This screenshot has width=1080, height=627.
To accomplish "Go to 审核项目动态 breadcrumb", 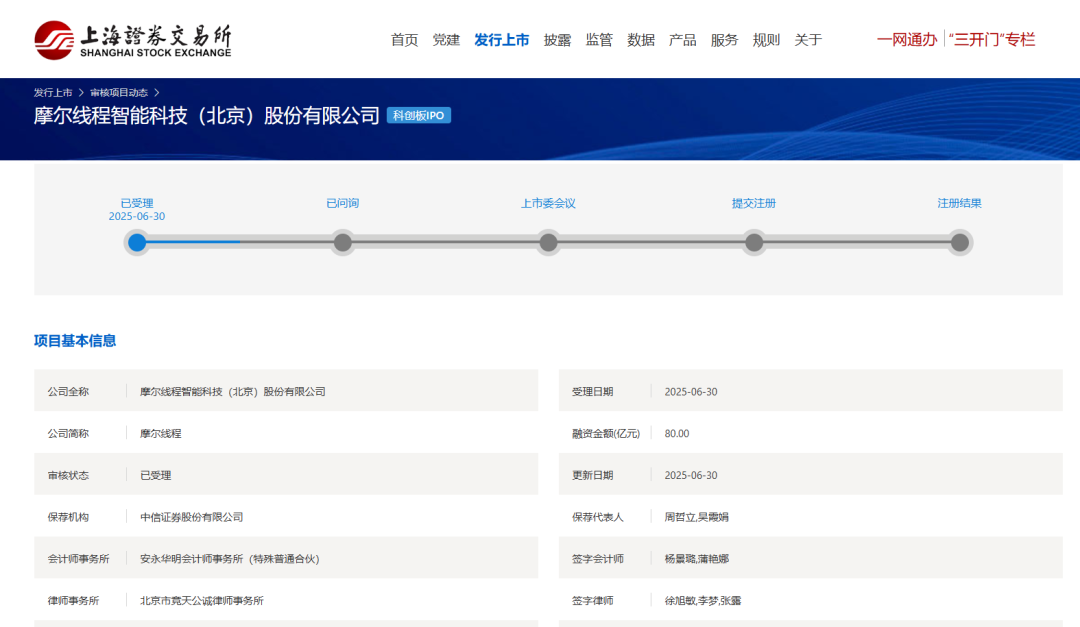I will tap(118, 92).
